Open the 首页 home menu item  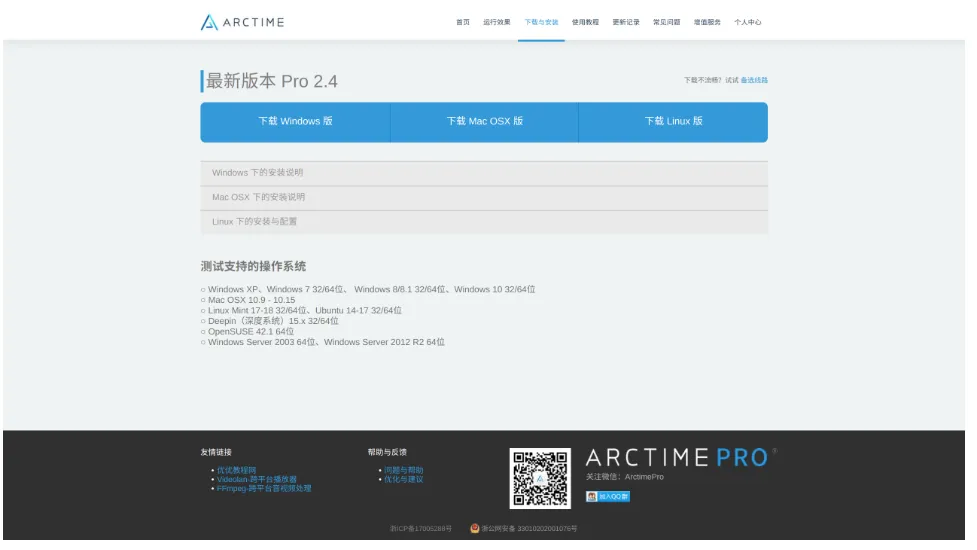click(463, 22)
